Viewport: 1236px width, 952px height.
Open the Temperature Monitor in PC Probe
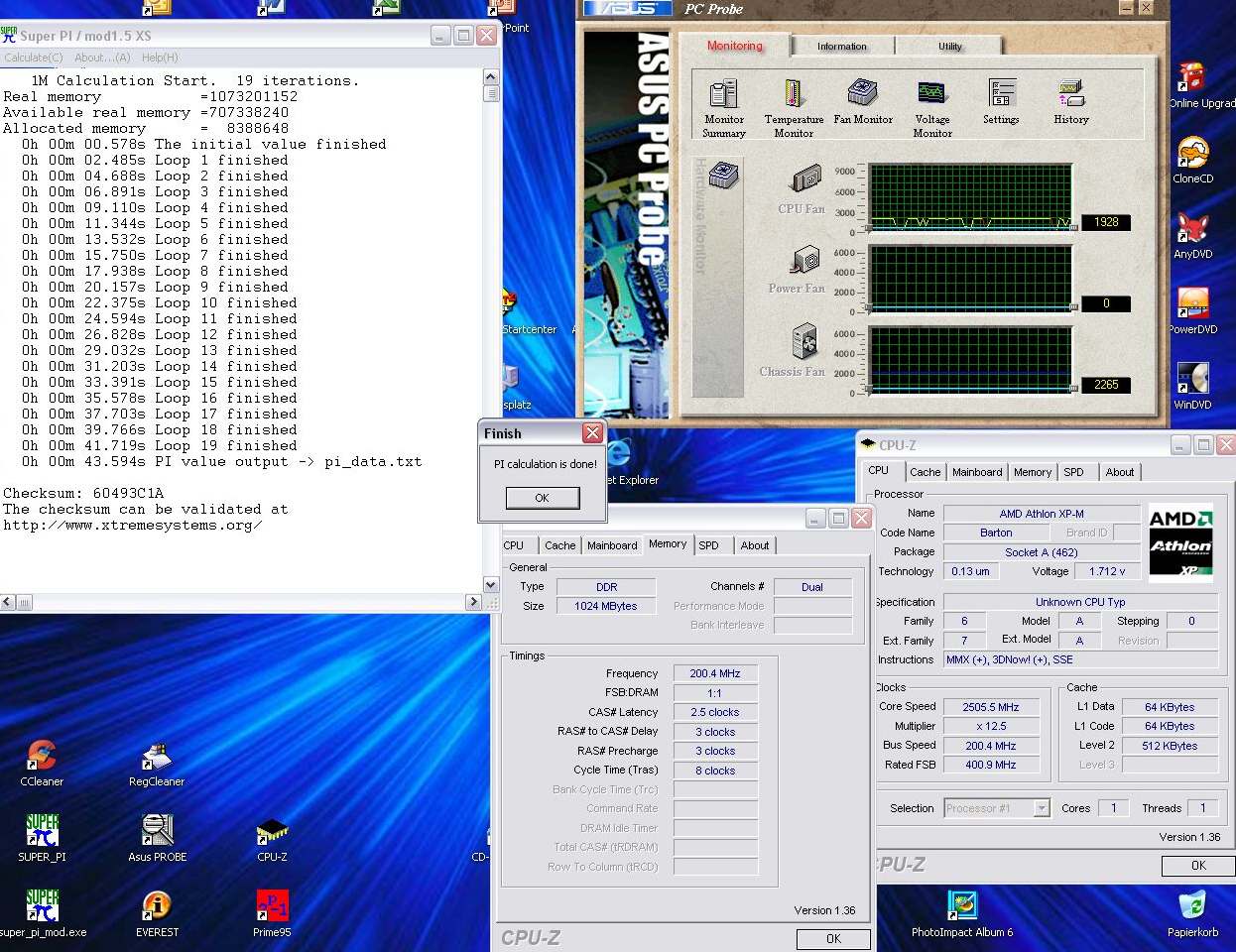[794, 108]
